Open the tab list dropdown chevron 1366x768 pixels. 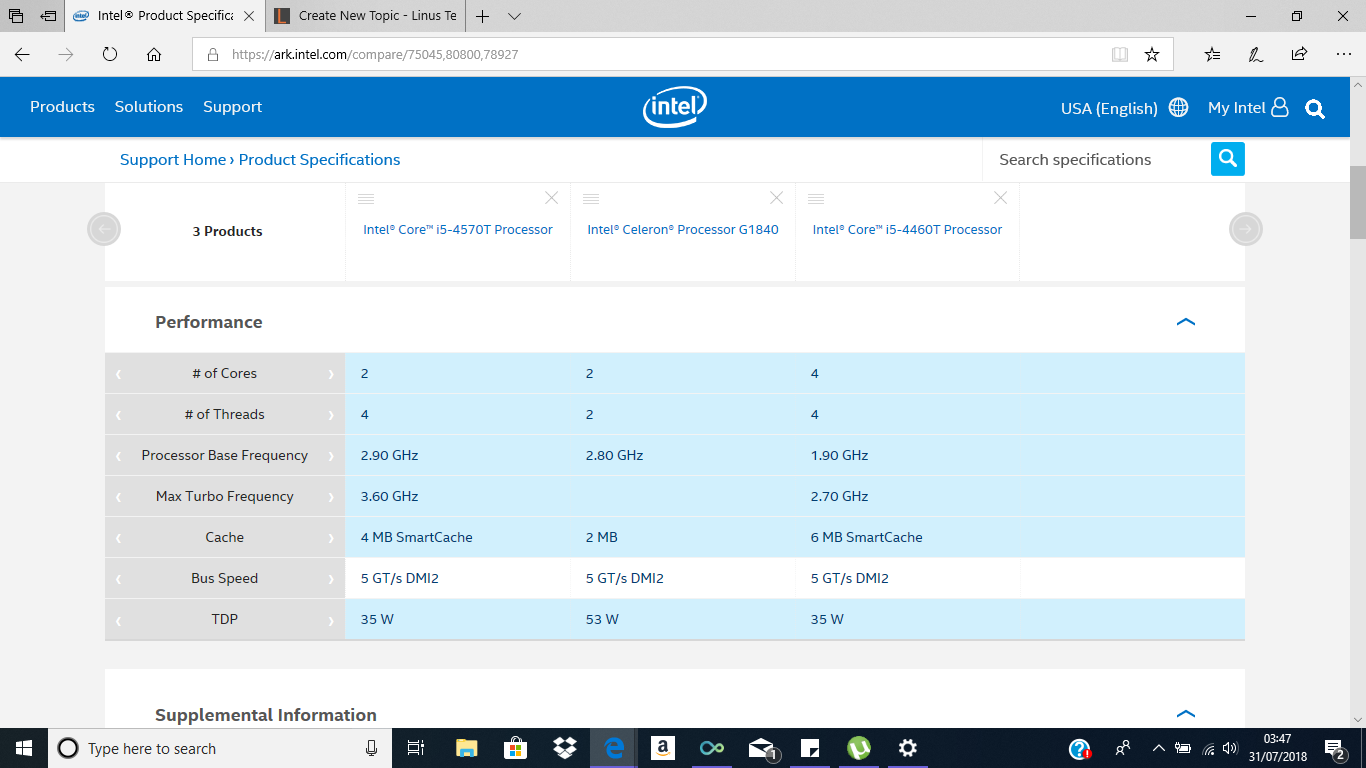[514, 16]
